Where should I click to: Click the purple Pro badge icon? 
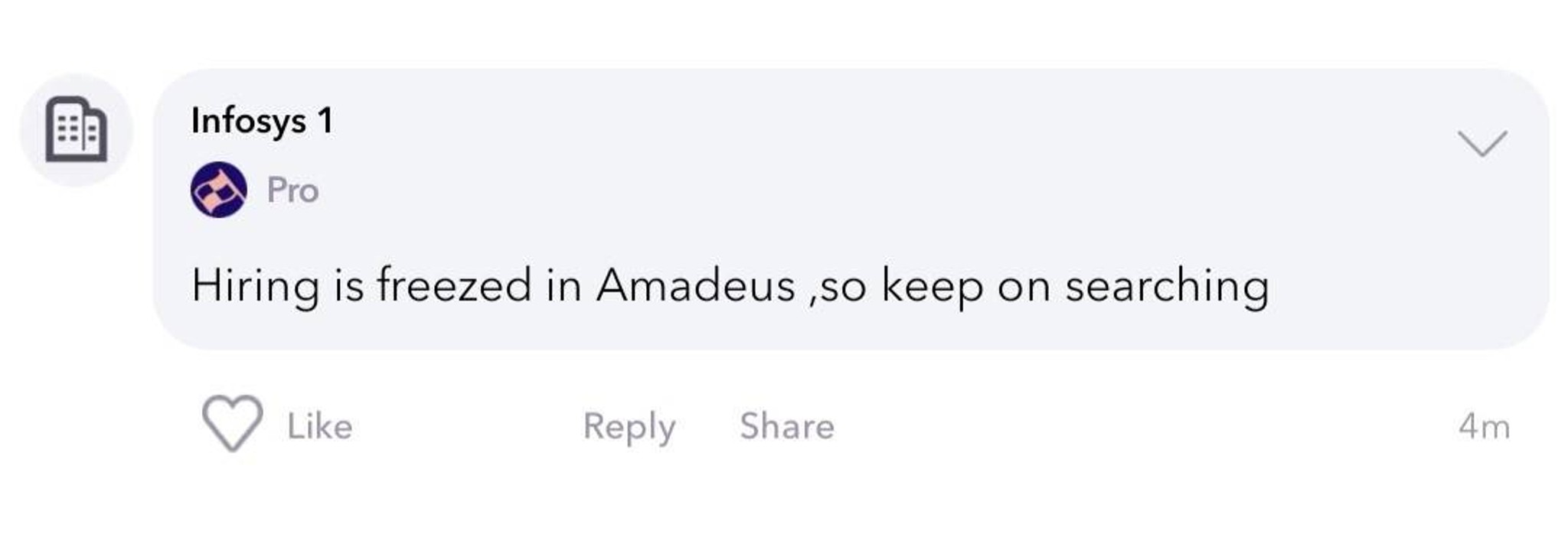click(x=219, y=190)
